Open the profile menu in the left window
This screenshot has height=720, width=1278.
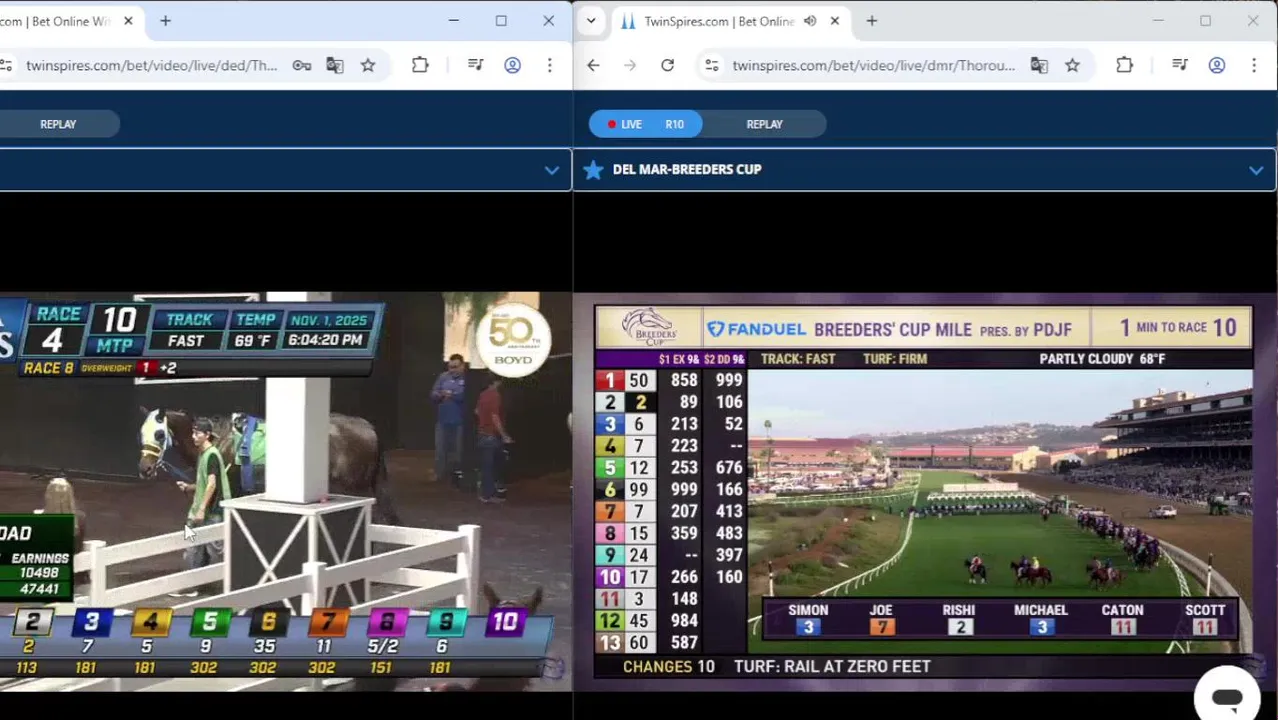pyautogui.click(x=512, y=66)
